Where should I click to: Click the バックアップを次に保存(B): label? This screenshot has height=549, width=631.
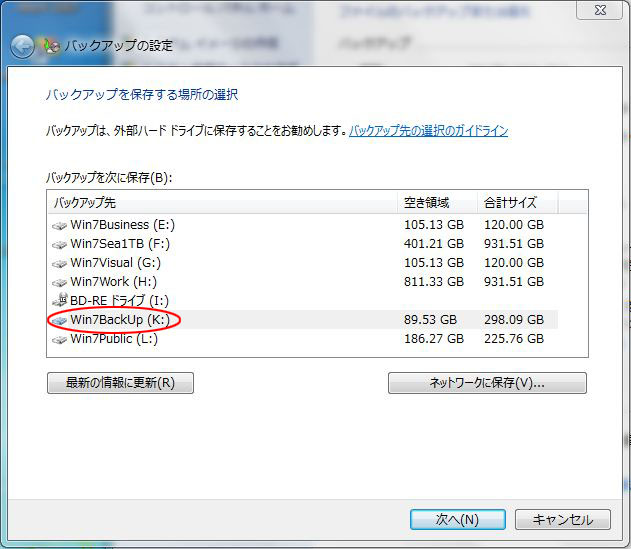109,177
